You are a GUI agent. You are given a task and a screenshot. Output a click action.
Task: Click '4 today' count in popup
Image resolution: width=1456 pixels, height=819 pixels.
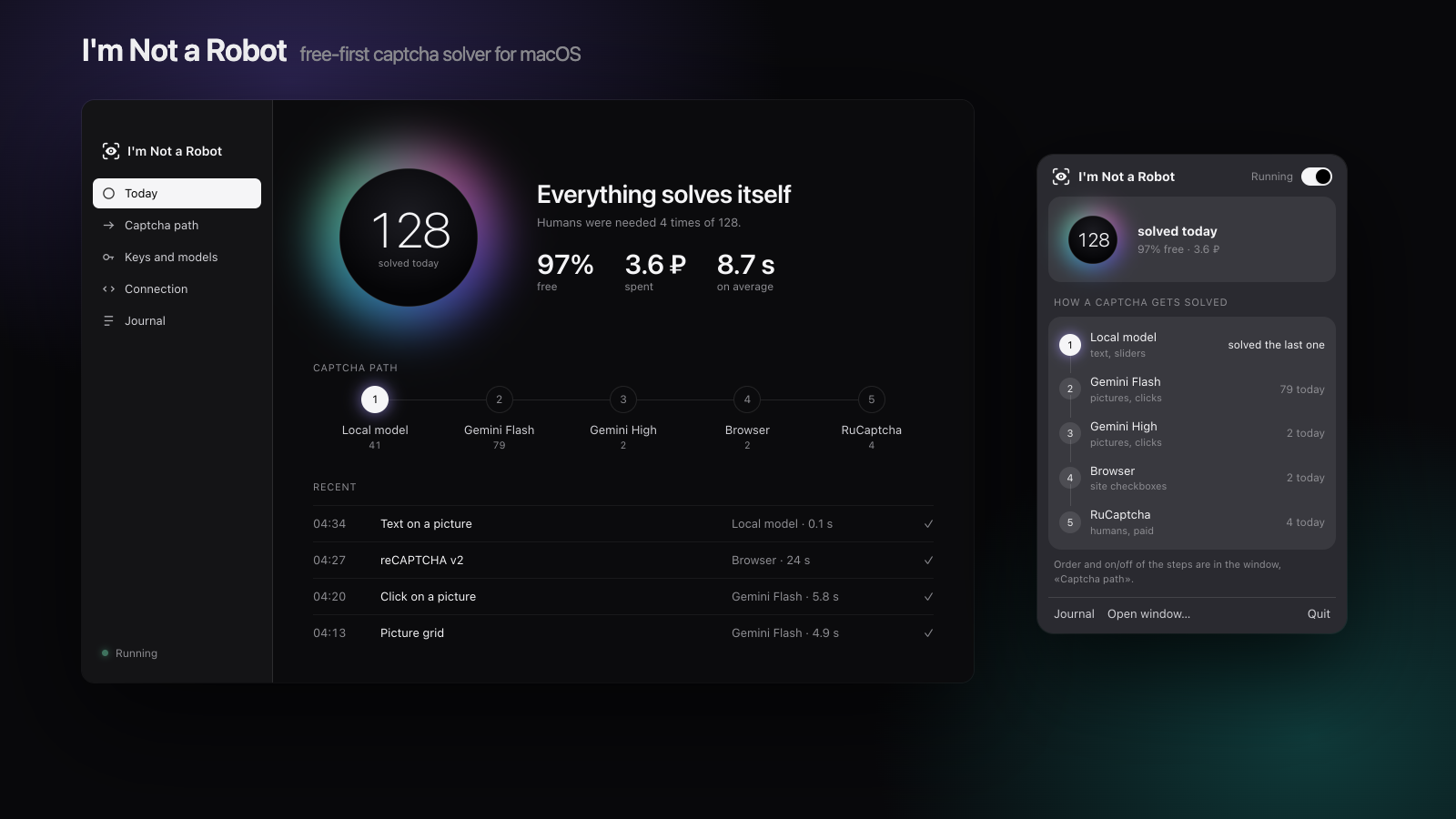click(1305, 522)
